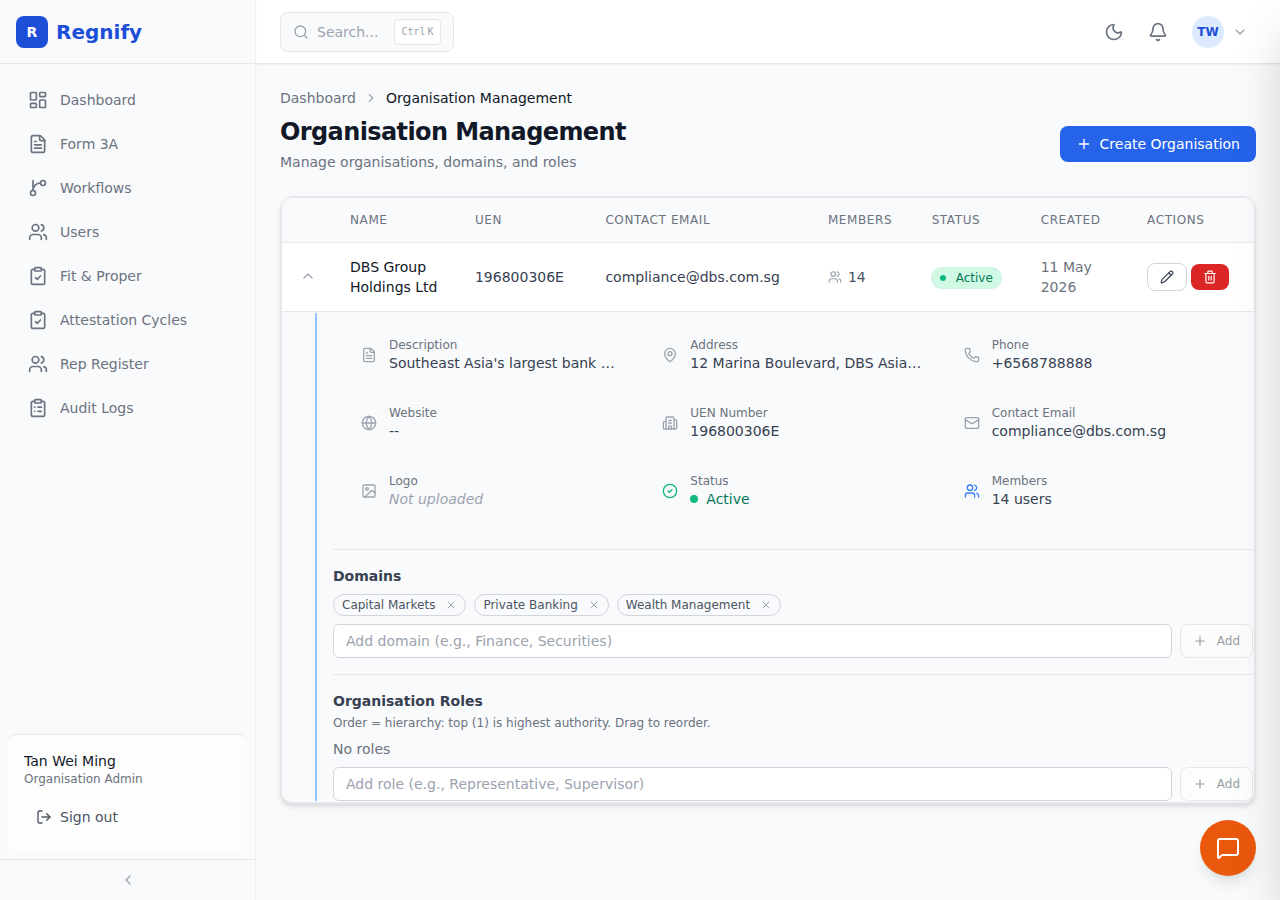Delete DBS Group Holdings organisation
Image resolution: width=1280 pixels, height=900 pixels.
[x=1210, y=277]
